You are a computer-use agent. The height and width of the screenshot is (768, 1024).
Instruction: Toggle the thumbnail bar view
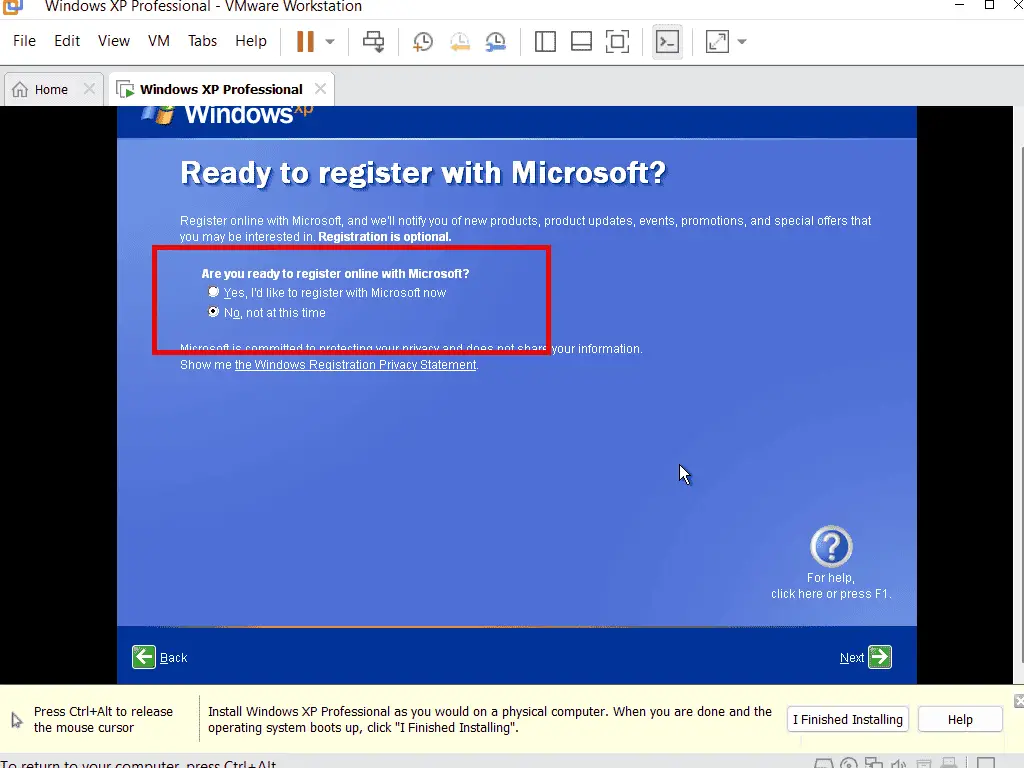581,42
